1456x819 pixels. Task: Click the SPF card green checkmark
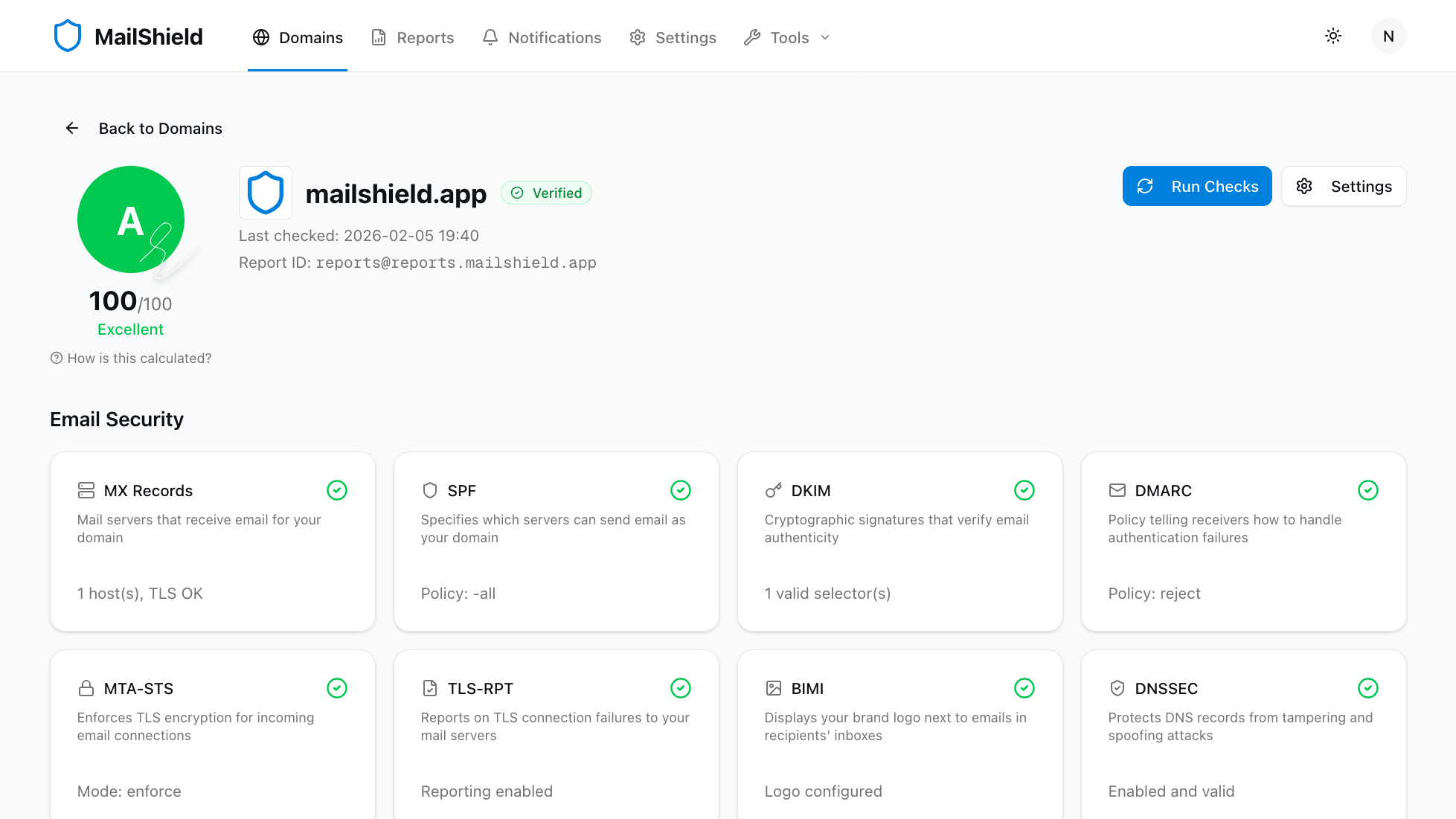[x=681, y=490]
